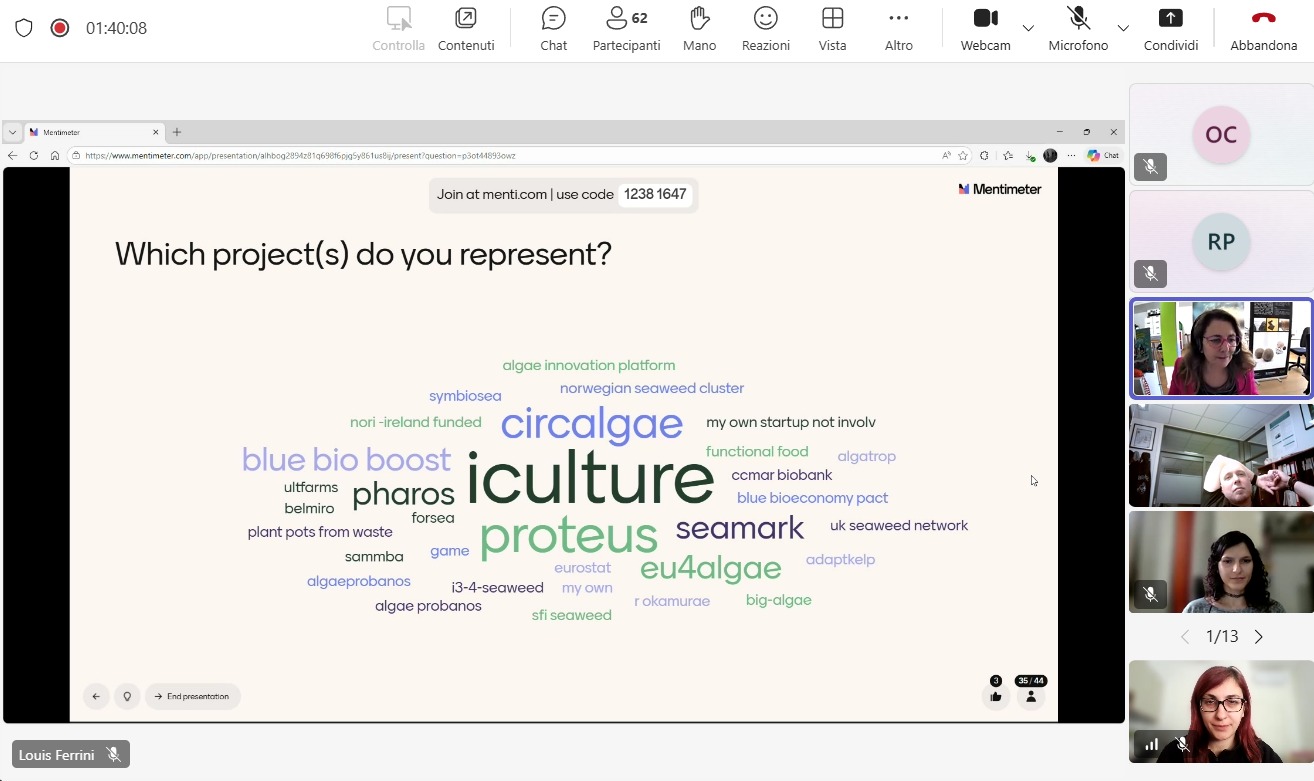
Task: Expand the Microfono options arrow
Action: (x=1123, y=28)
